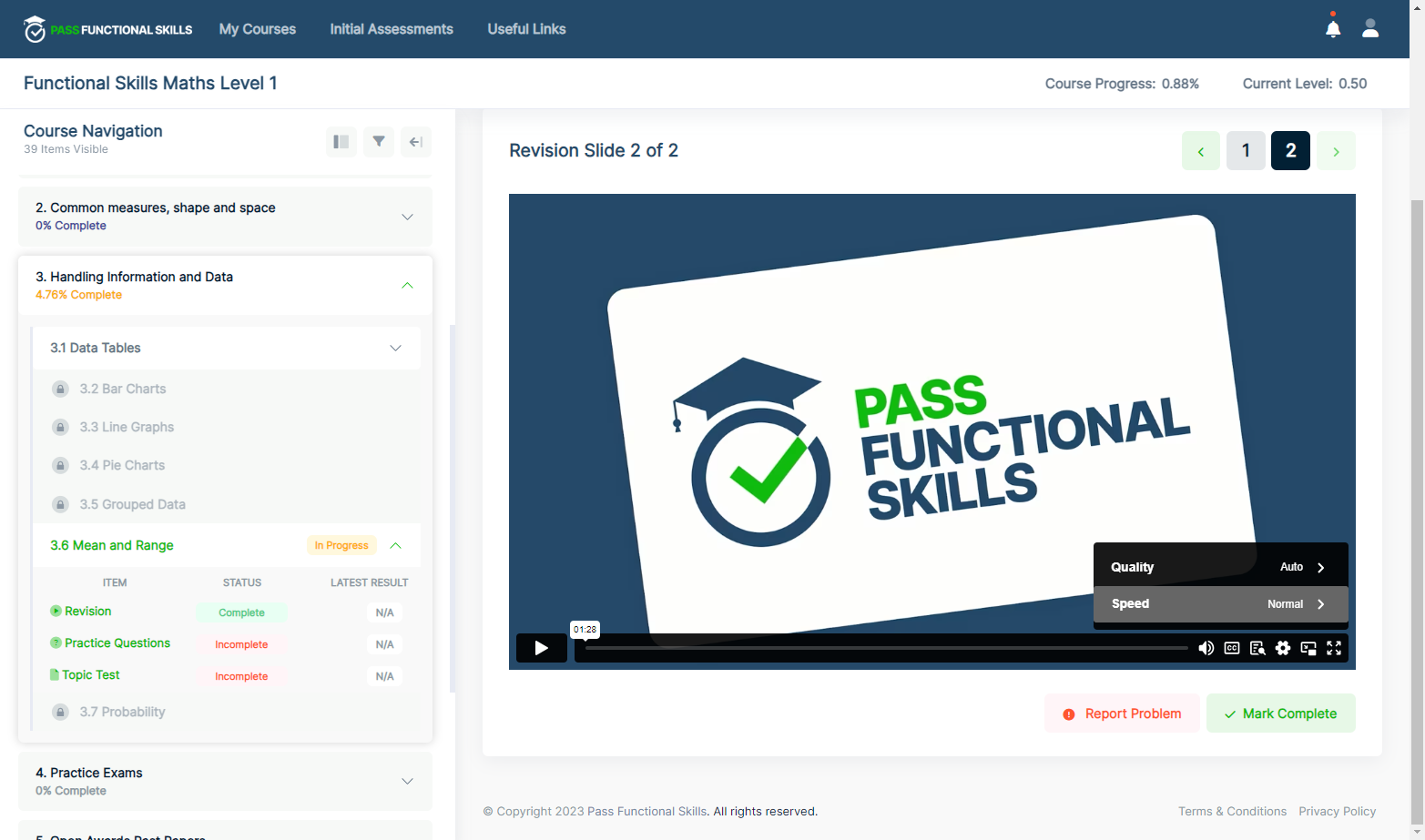Open Initial Assessments in the top navigation
Screen dimensions: 1425x840
tap(392, 29)
